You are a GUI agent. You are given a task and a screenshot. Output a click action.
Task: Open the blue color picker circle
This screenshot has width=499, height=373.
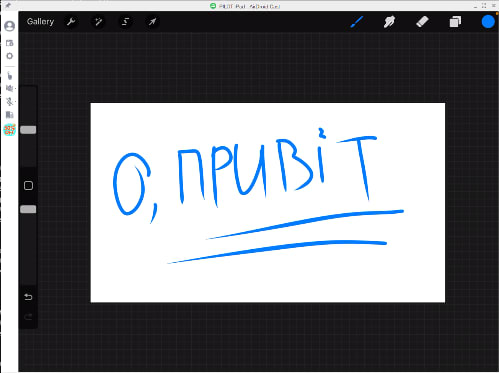488,22
